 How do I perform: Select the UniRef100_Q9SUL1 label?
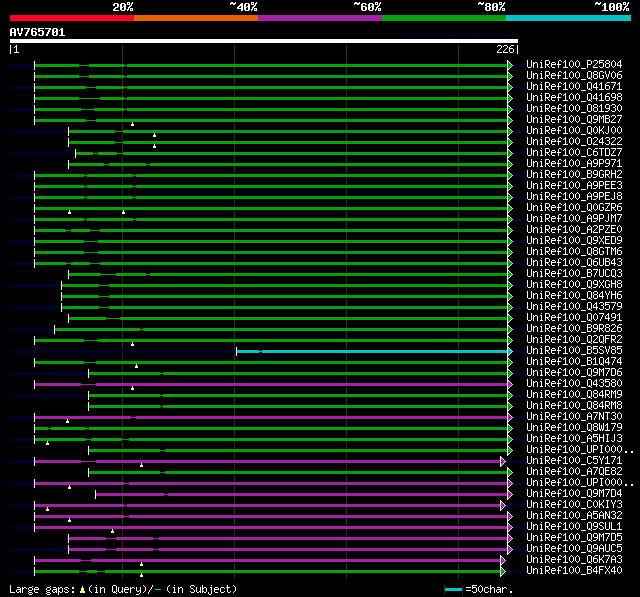[x=574, y=527]
